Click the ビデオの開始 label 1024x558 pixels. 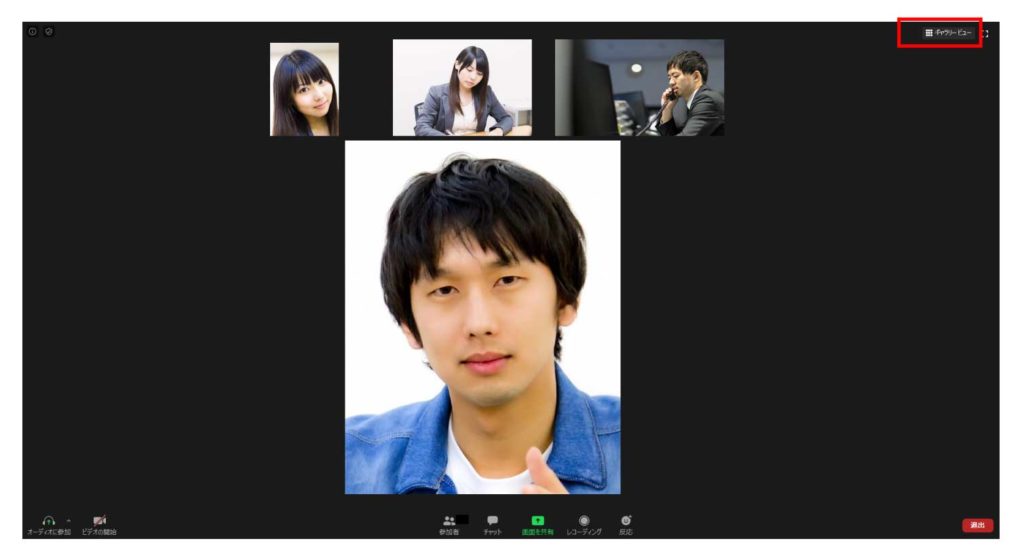(x=99, y=532)
